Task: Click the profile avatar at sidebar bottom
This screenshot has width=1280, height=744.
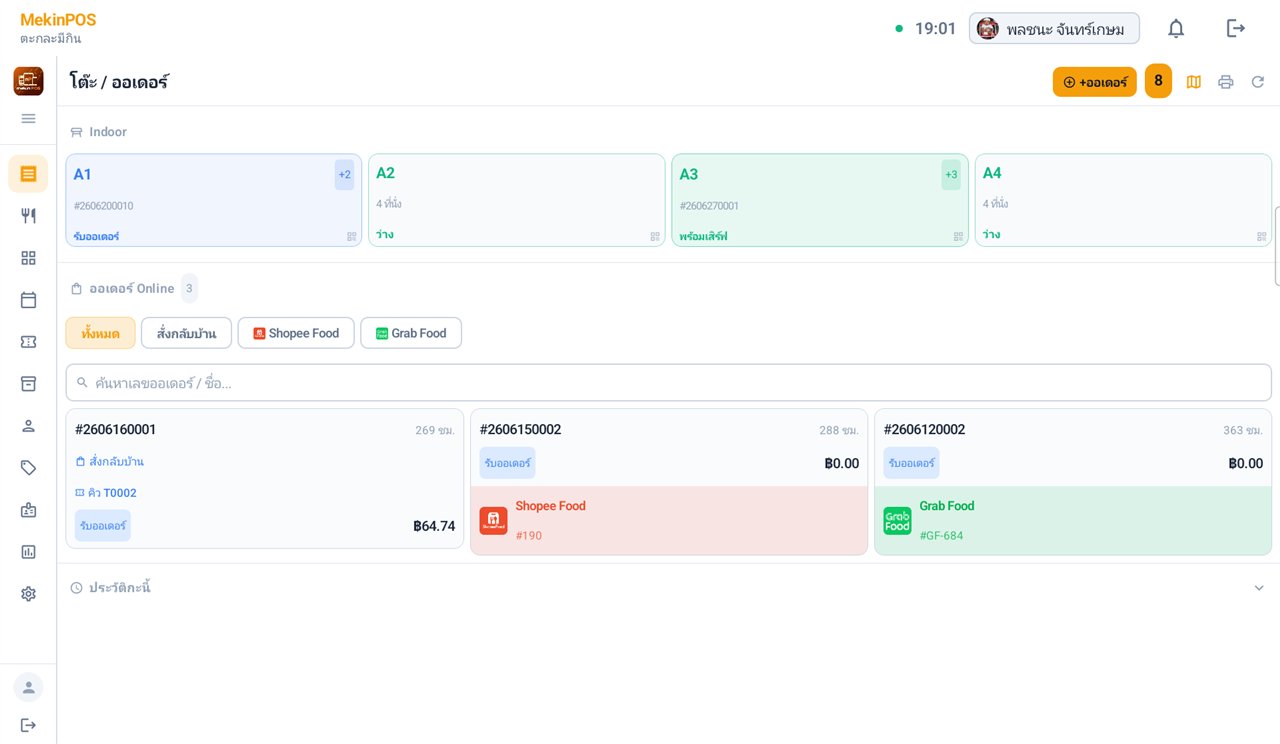Action: pyautogui.click(x=28, y=687)
